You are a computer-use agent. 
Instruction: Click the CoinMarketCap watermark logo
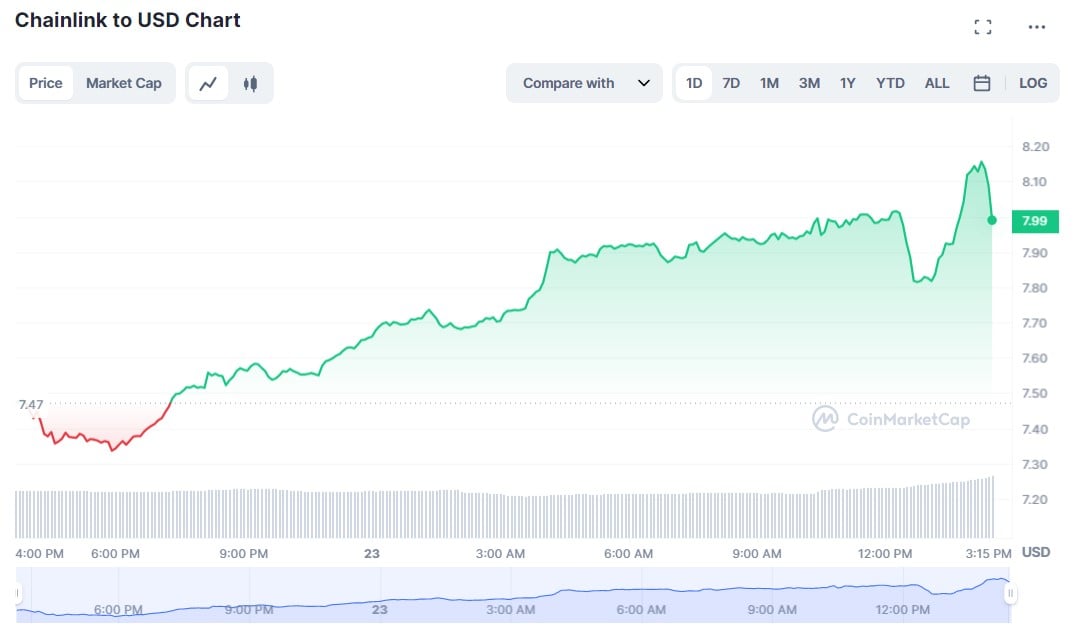(x=889, y=419)
